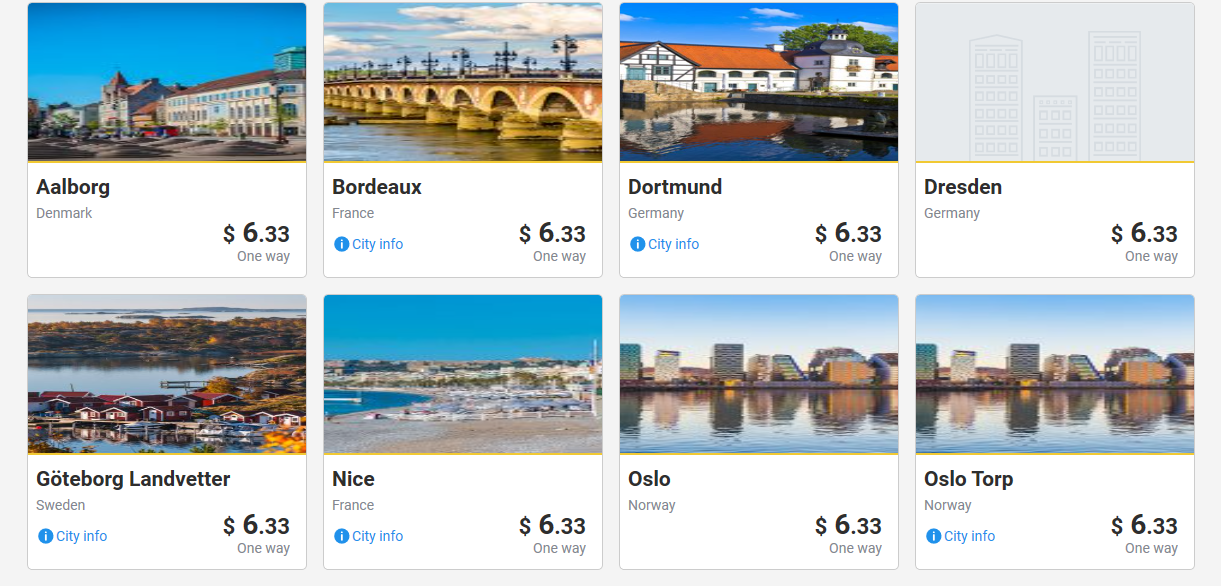This screenshot has height=586, width=1221.
Task: Click info icon on Göteborg Landvetter card
Action: [x=45, y=536]
